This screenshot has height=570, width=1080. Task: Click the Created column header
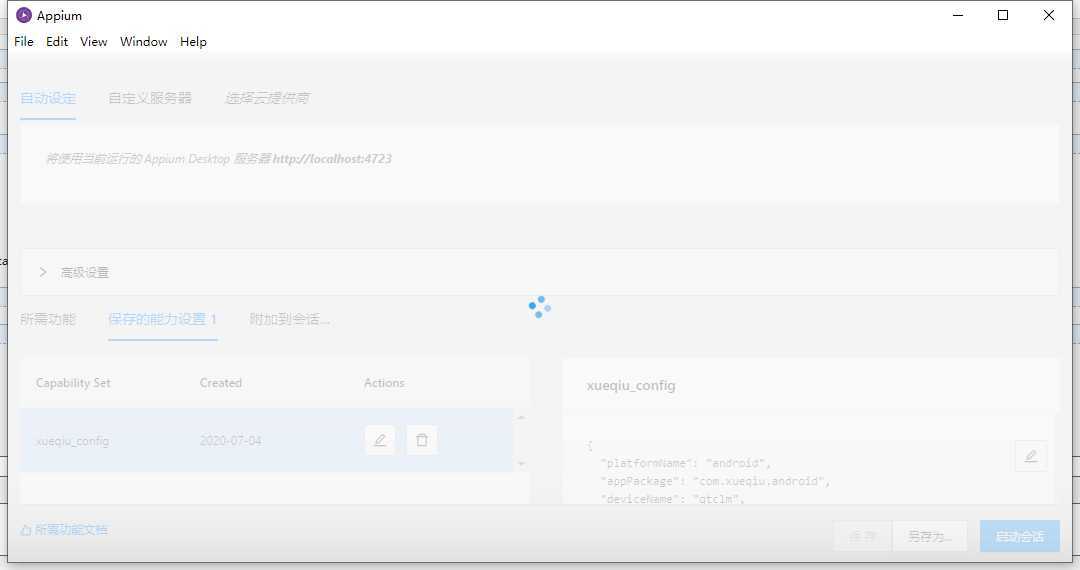[220, 383]
